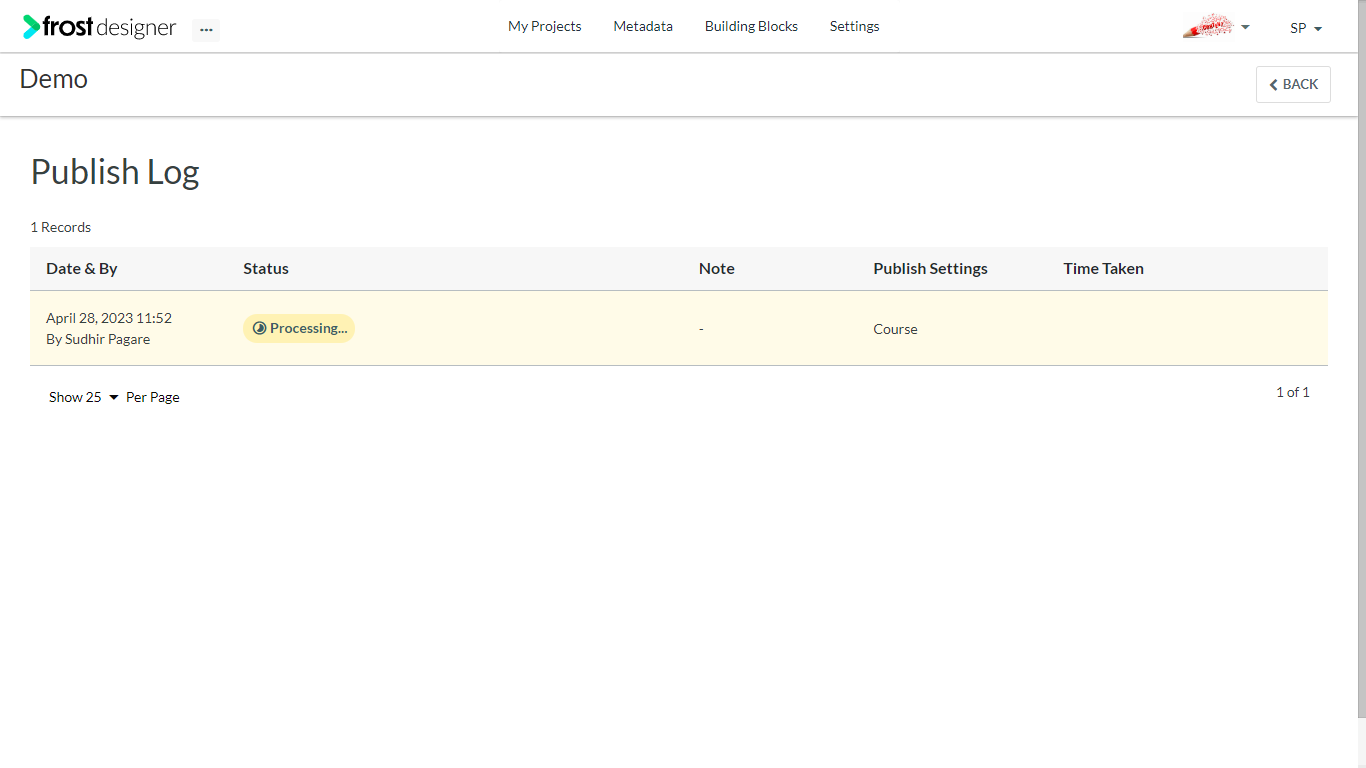Open Building Blocks
The width and height of the screenshot is (1366, 768).
point(751,26)
